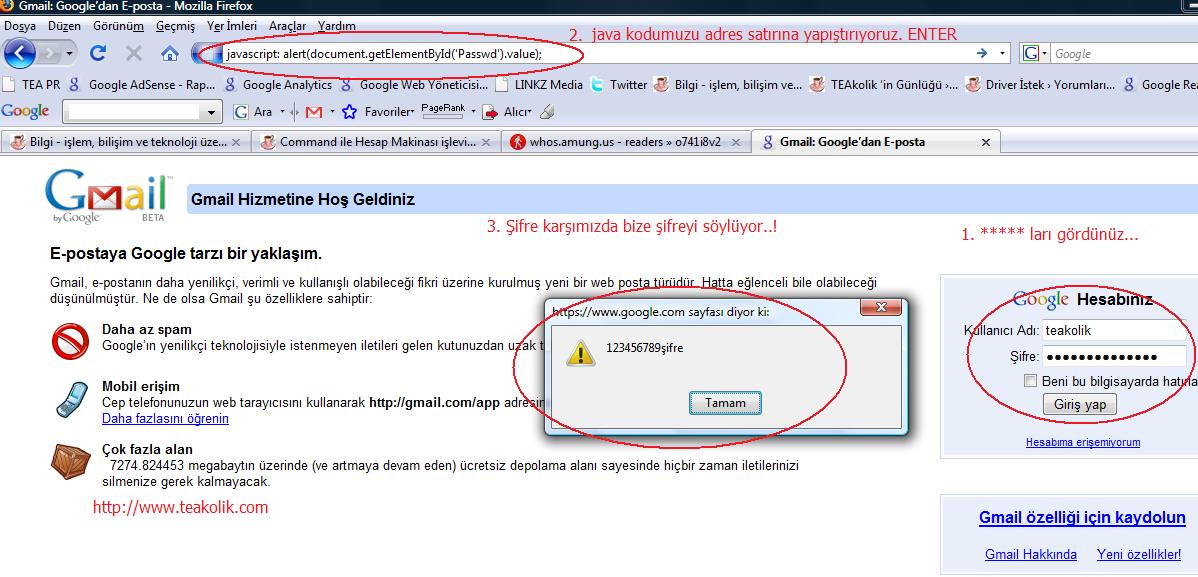Image resolution: width=1198 pixels, height=577 pixels.
Task: Click 'Gmail özelliği için kaydolun' link
Action: (x=1082, y=518)
